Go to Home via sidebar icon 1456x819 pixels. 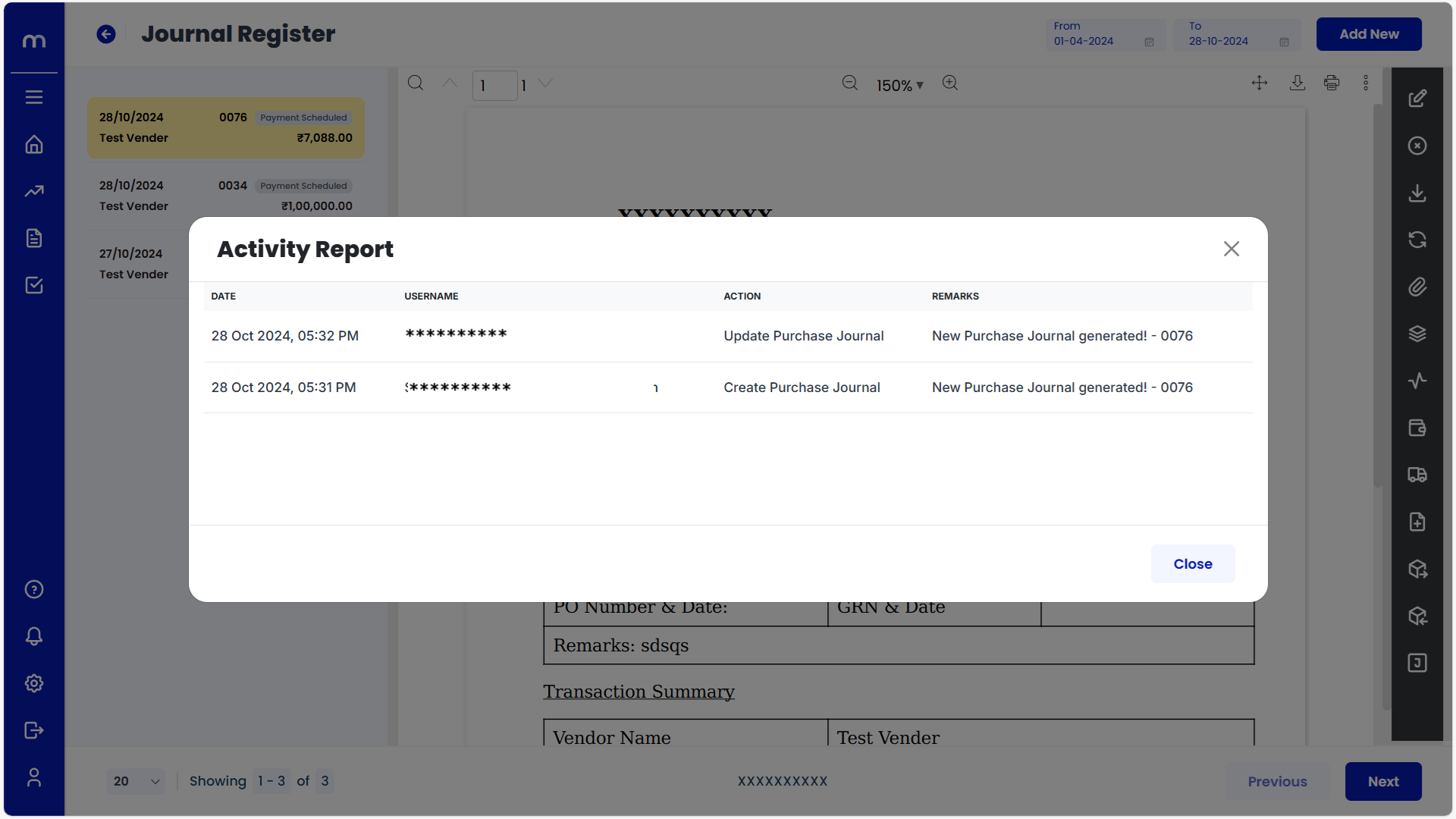tap(34, 144)
